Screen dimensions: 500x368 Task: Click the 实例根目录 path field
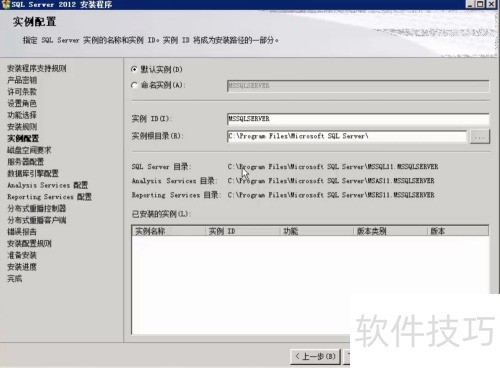[347, 136]
